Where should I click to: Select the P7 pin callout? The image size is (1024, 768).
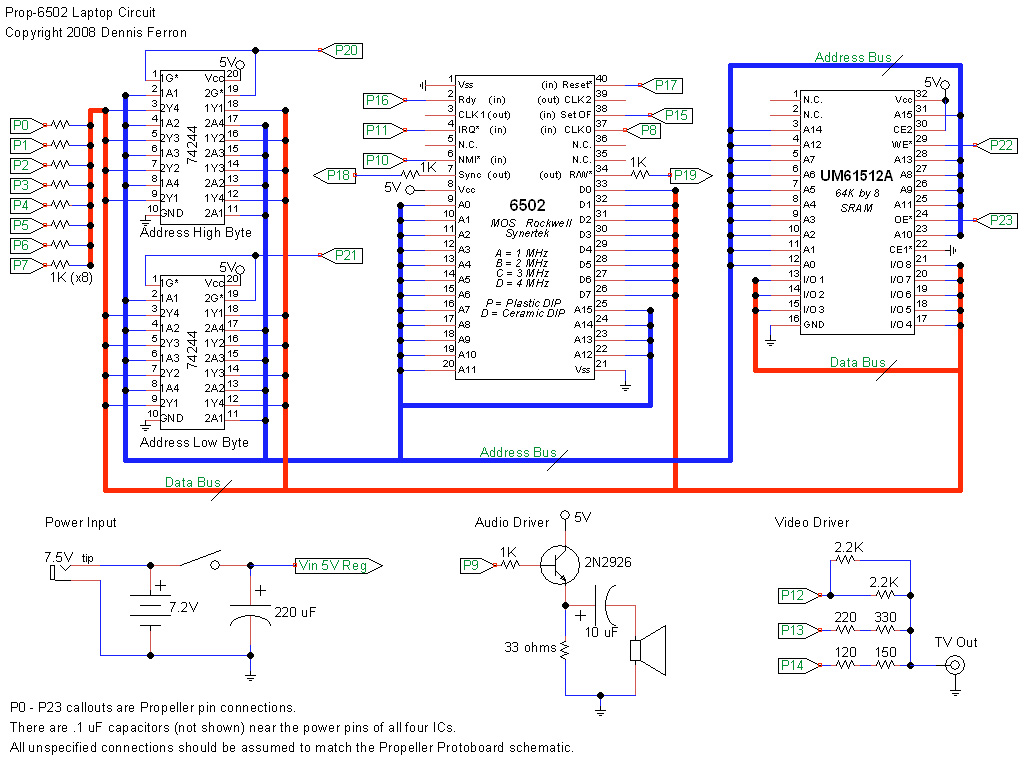[29, 265]
